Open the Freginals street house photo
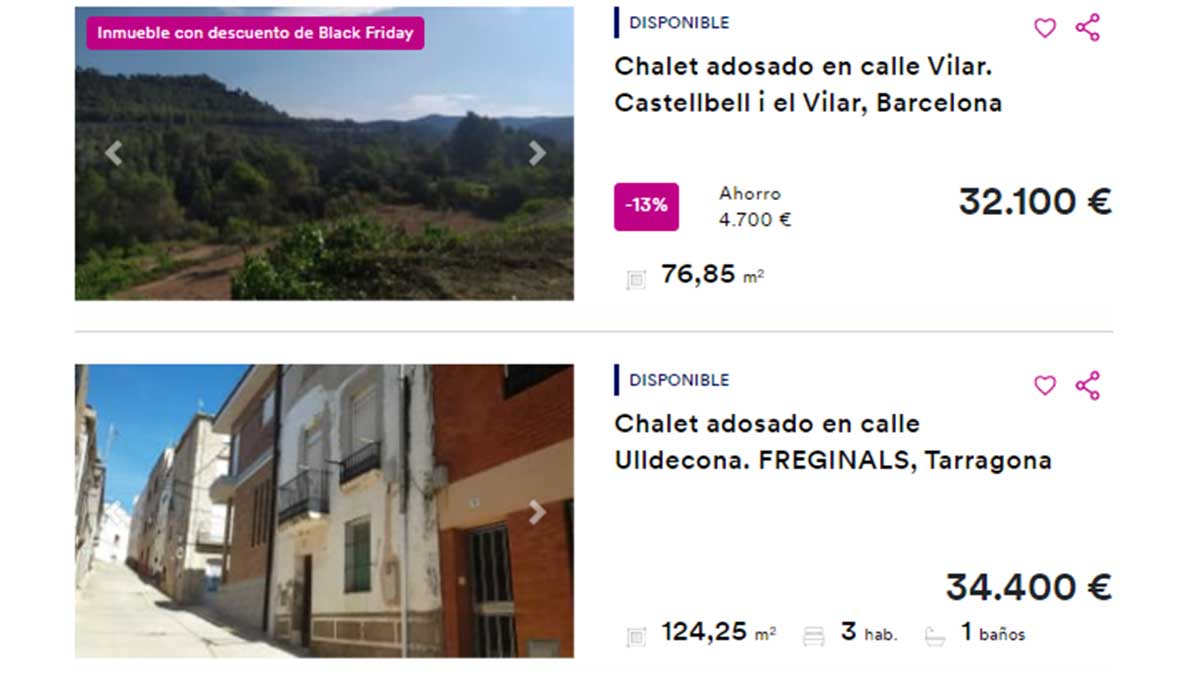Screen dimensions: 1200x675 [324, 511]
